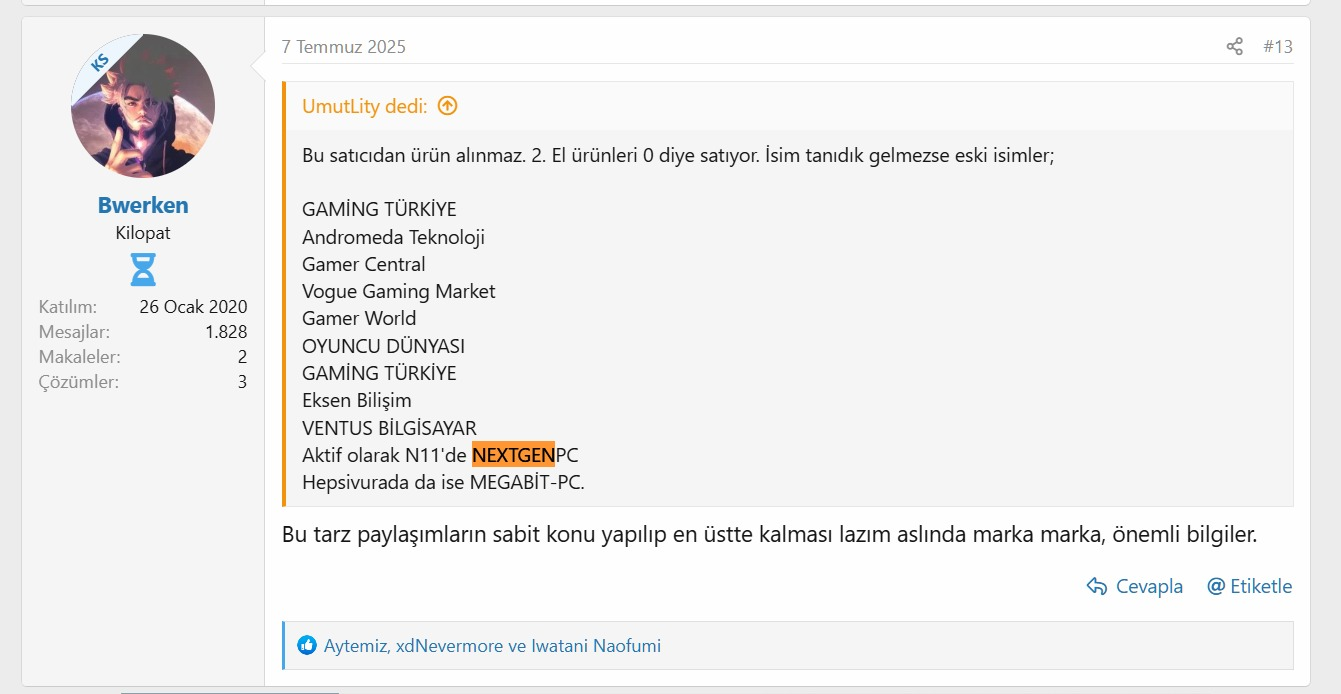Click the 'UmutLity dedi:' quote header
This screenshot has width=1341, height=694.
point(365,106)
